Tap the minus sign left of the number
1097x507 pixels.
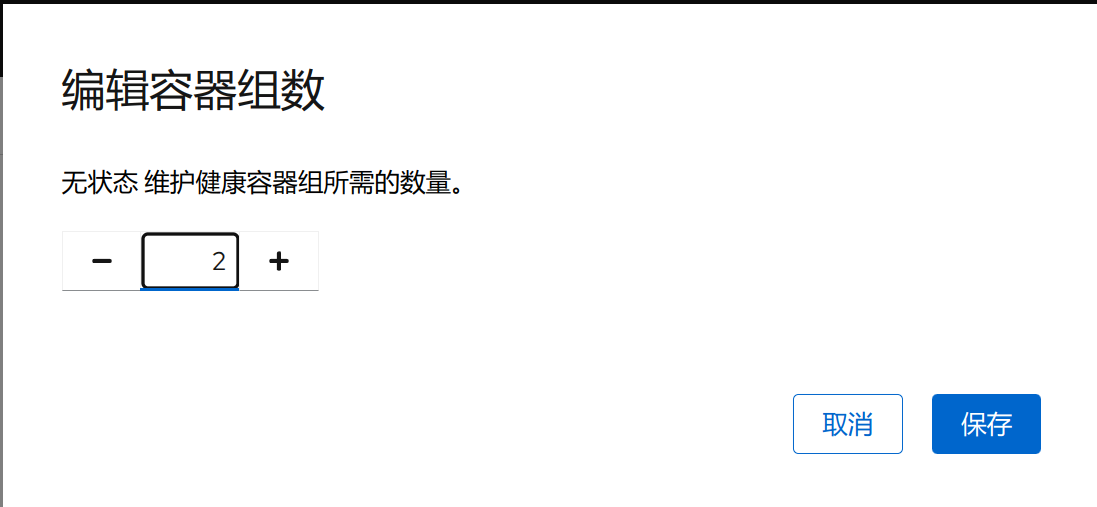[x=102, y=261]
